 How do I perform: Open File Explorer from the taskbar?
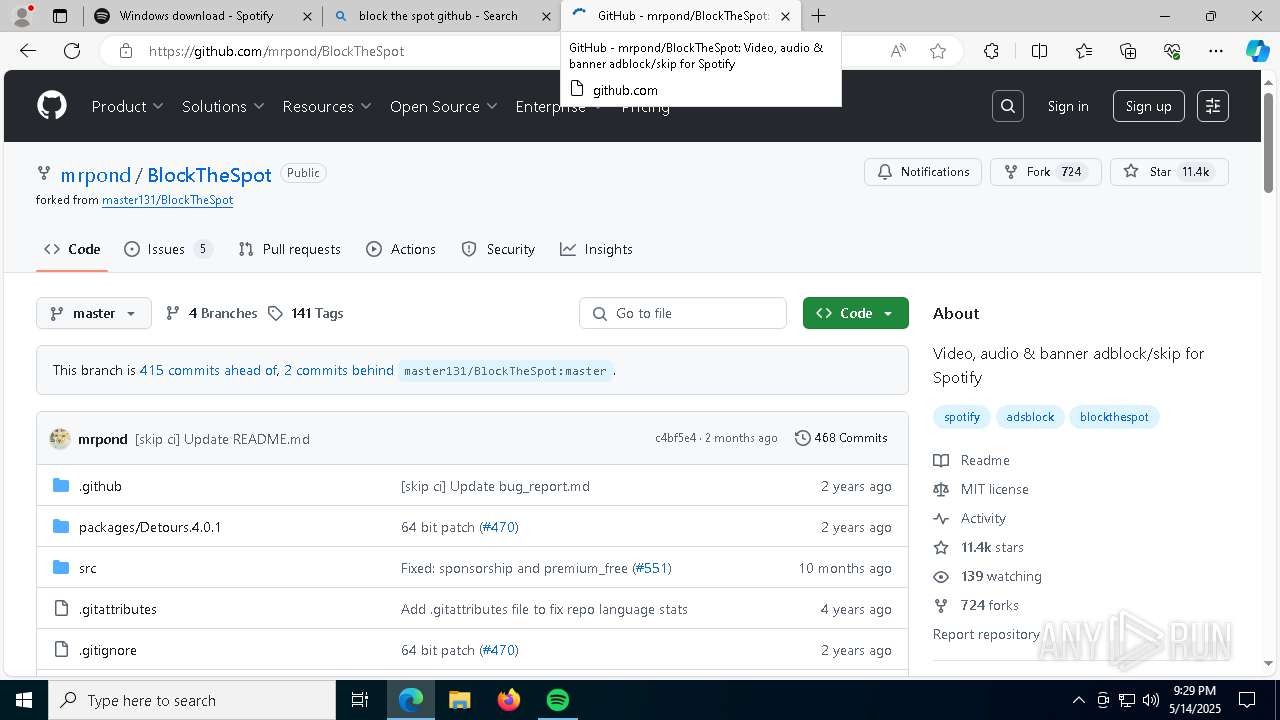pos(459,700)
